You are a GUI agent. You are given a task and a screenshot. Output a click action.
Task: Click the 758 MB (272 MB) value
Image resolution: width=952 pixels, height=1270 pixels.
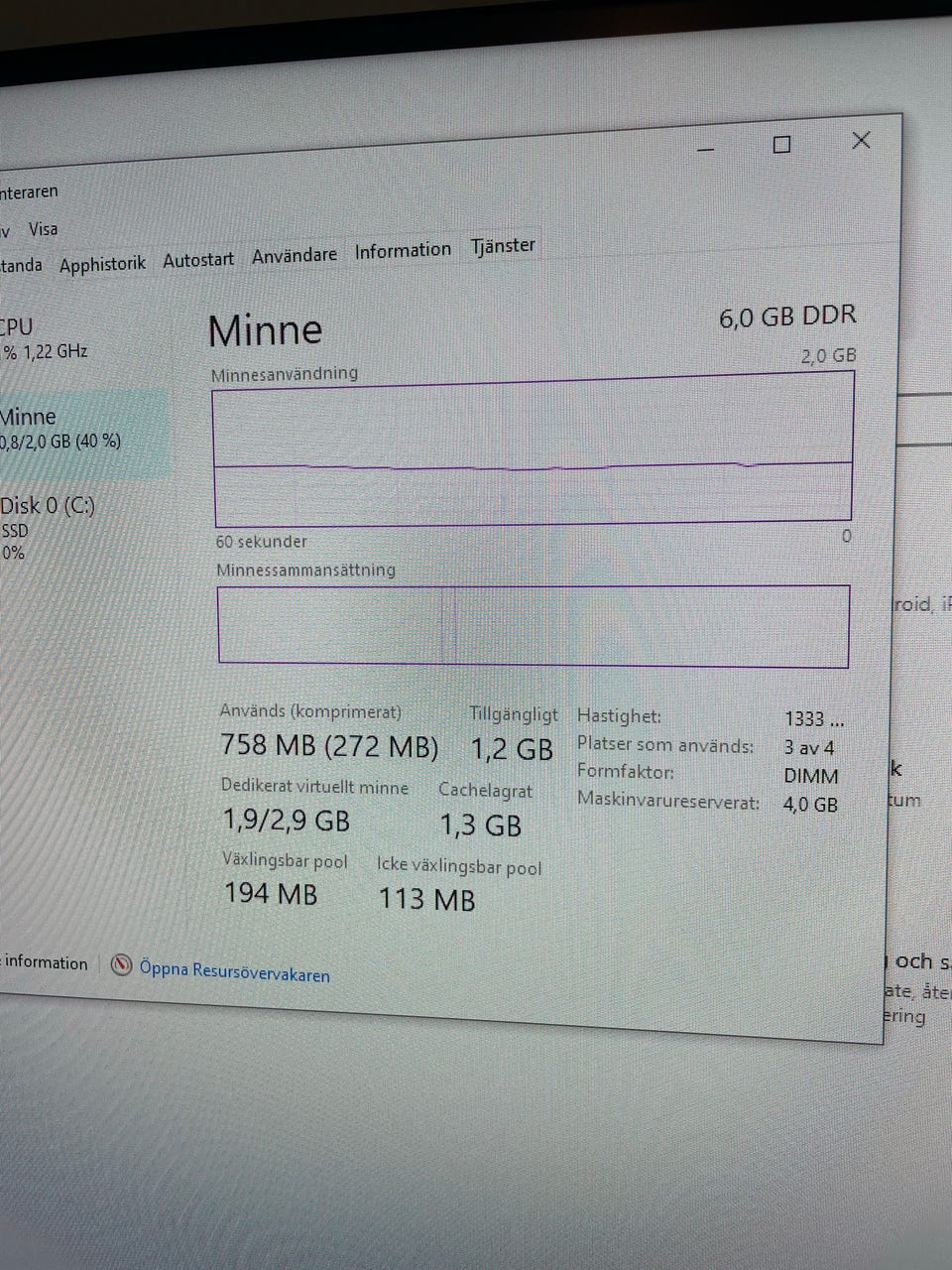coord(328,746)
